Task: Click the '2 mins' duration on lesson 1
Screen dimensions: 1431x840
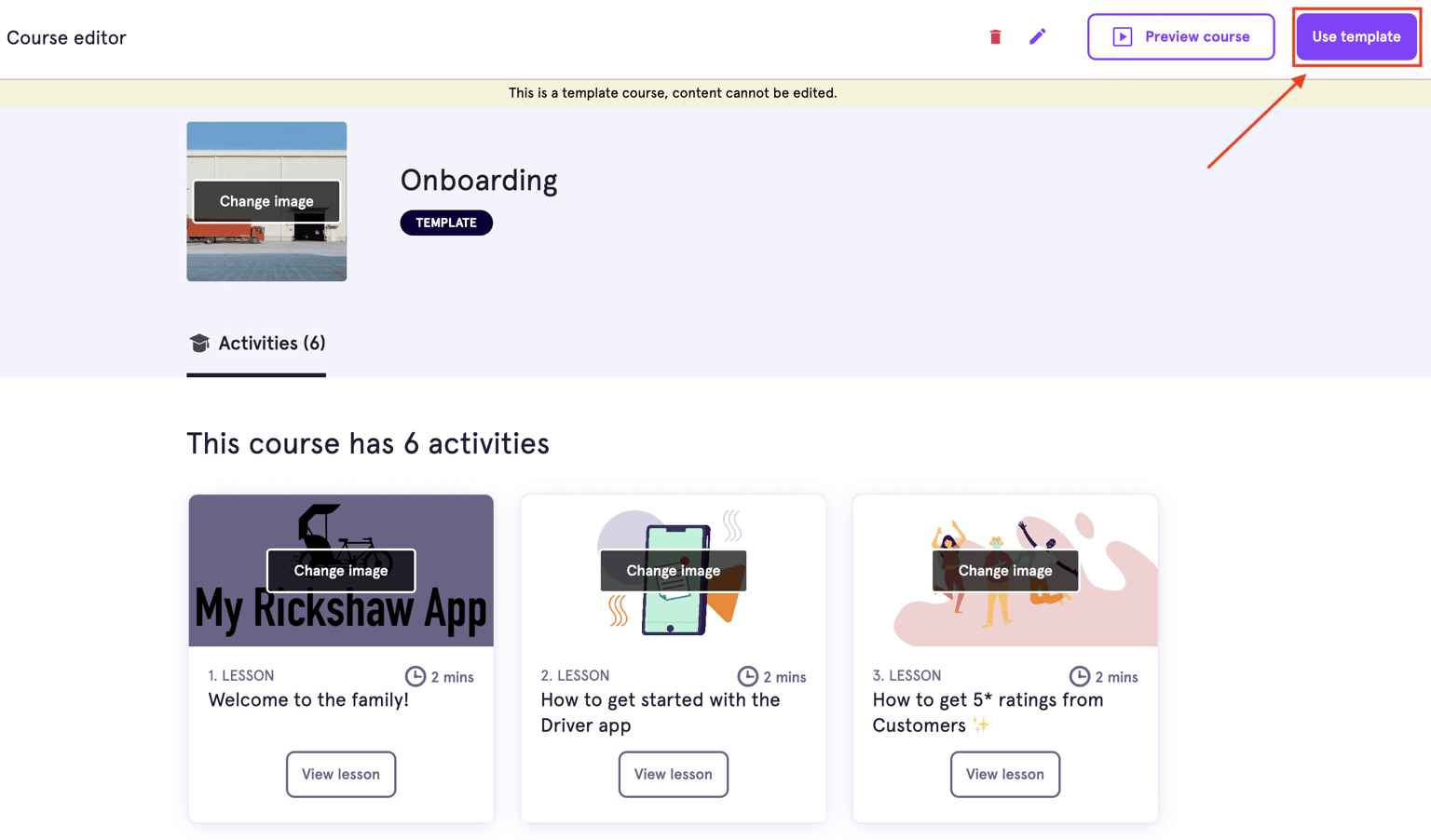Action: coord(452,677)
